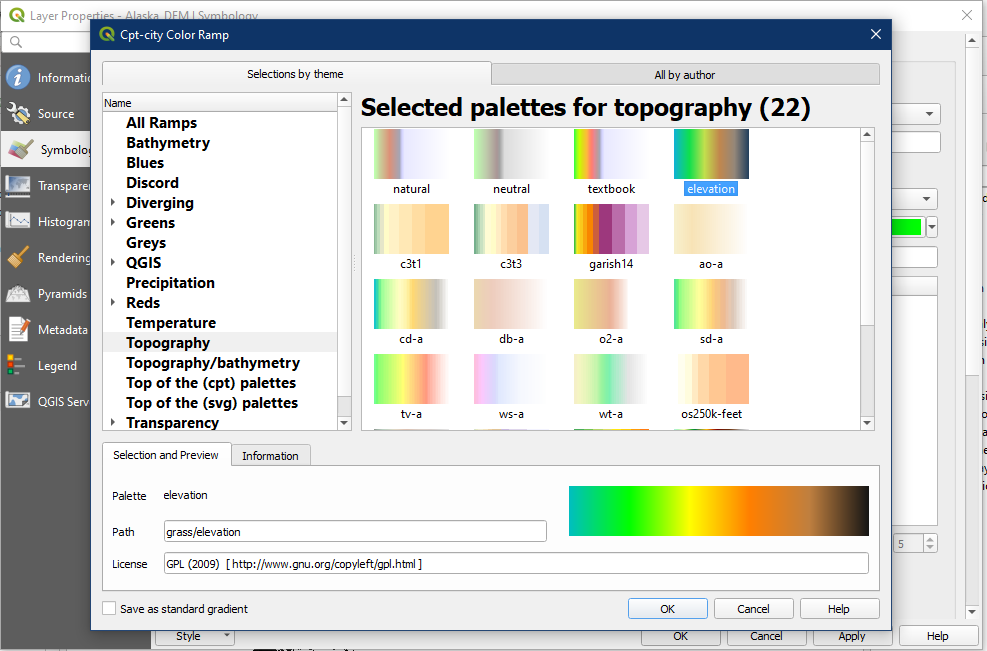Click the Information sidebar icon
Image resolution: width=987 pixels, height=651 pixels.
(18, 78)
